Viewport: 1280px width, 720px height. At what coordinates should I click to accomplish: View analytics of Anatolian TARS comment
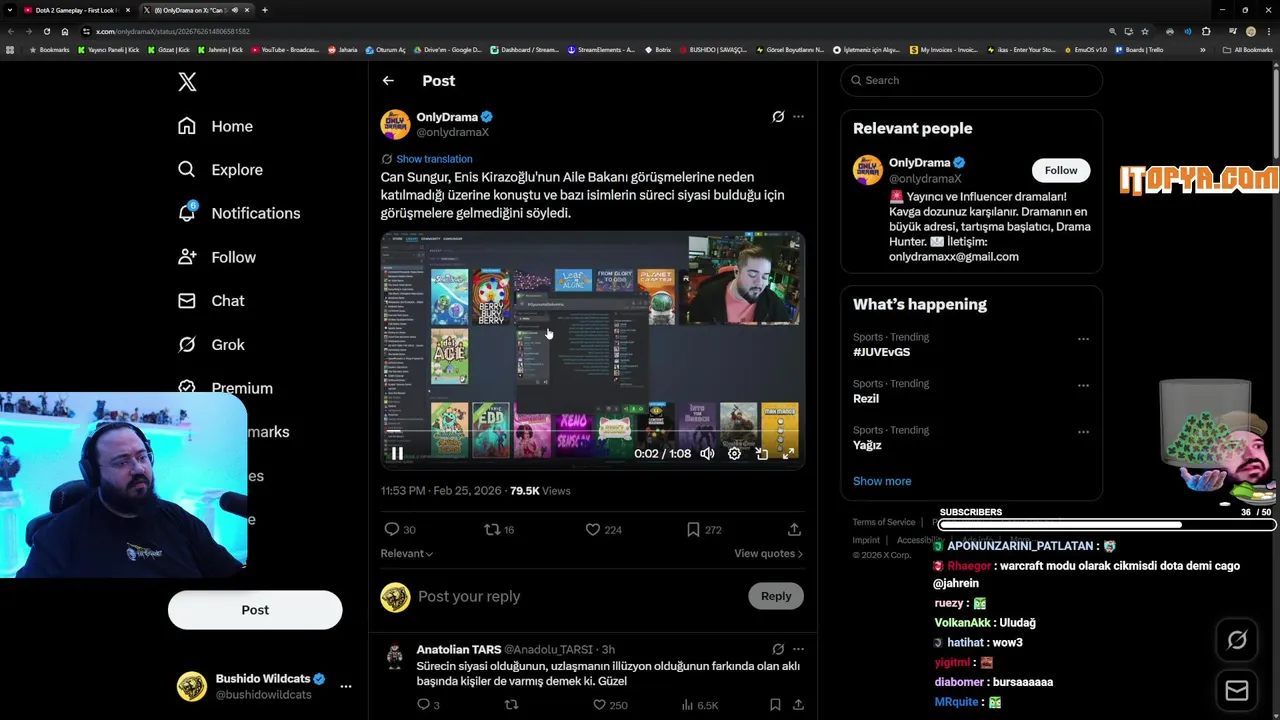[x=699, y=705]
